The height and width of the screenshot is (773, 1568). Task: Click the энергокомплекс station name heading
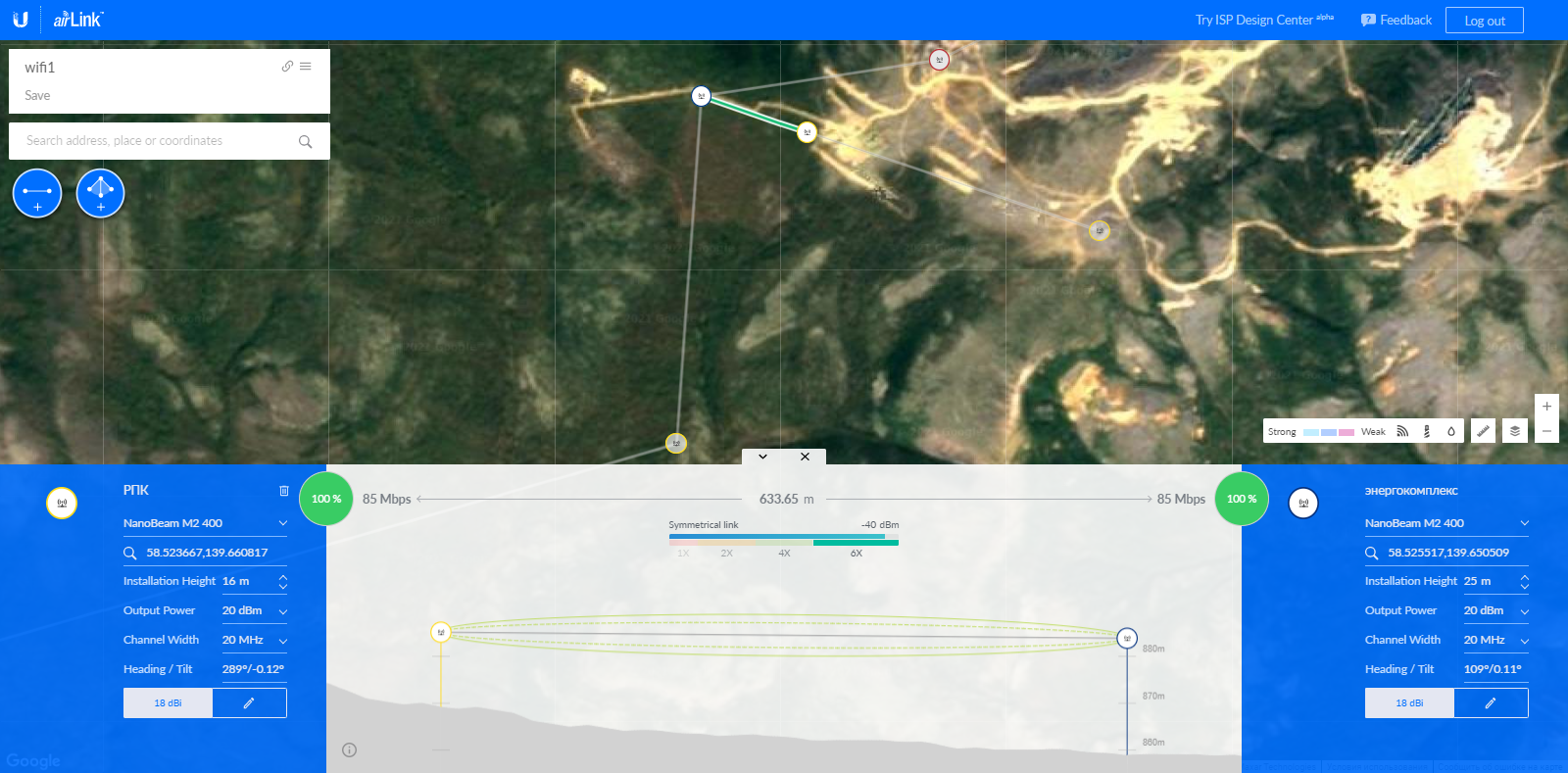pyautogui.click(x=1411, y=491)
